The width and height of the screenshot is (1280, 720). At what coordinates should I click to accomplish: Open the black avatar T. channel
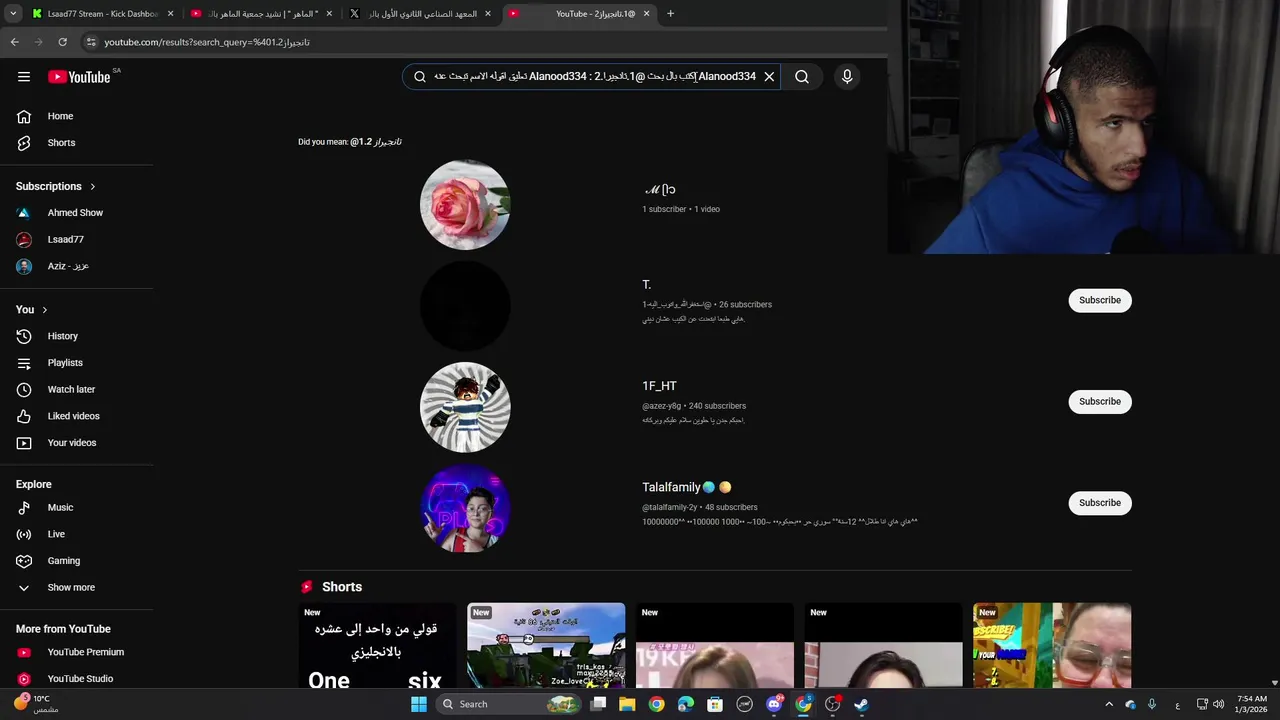click(465, 306)
